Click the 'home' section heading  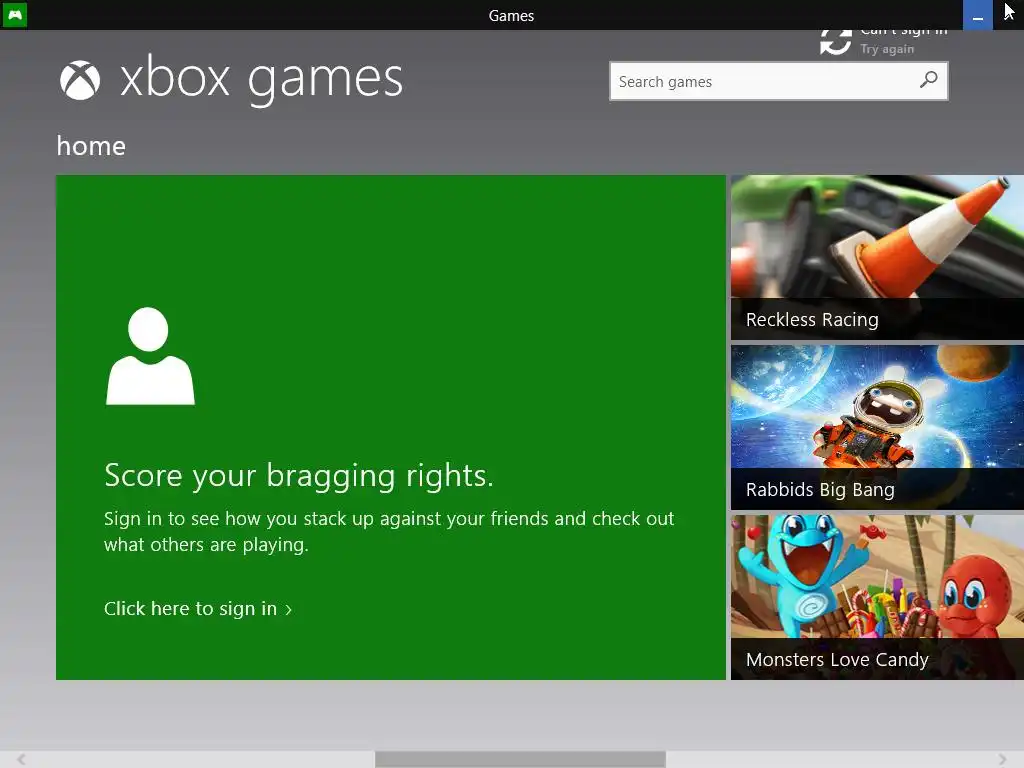click(91, 146)
